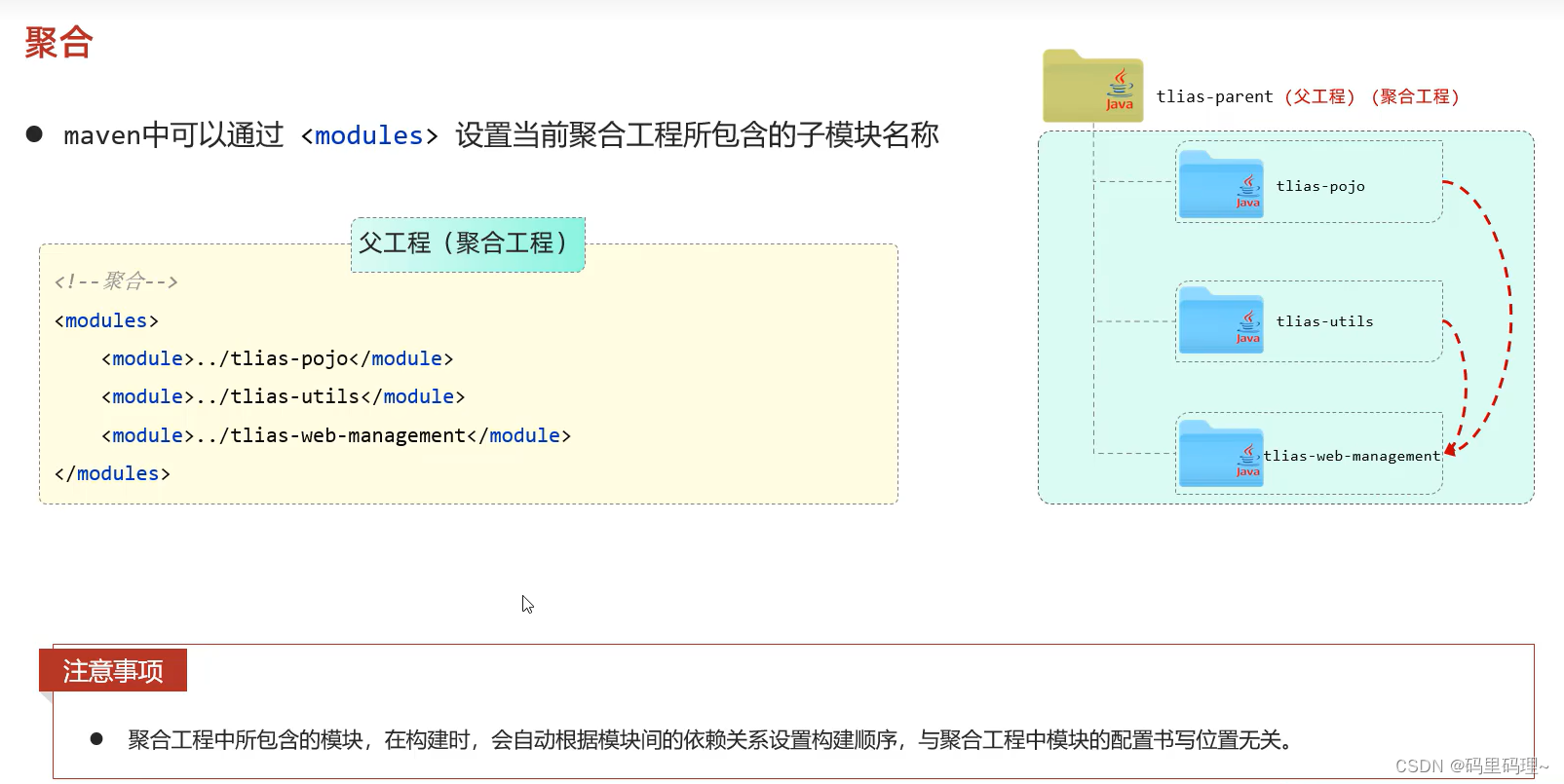Viewport: 1564px width, 784px height.
Task: Click the ../tlias-utils module line in code
Action: (x=284, y=396)
